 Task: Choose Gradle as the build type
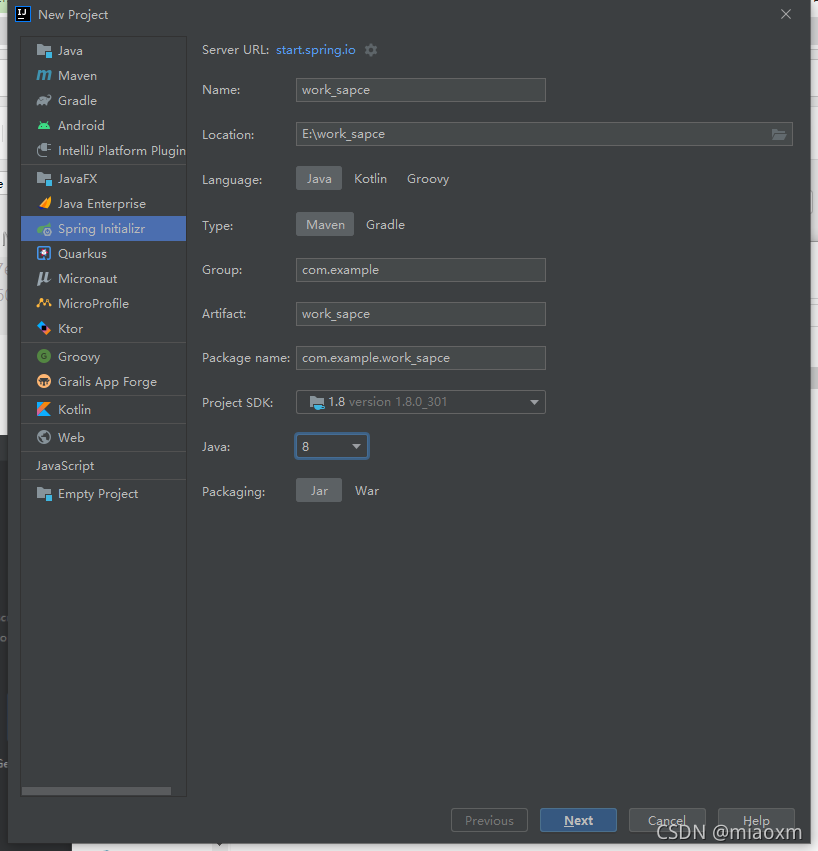pos(385,224)
